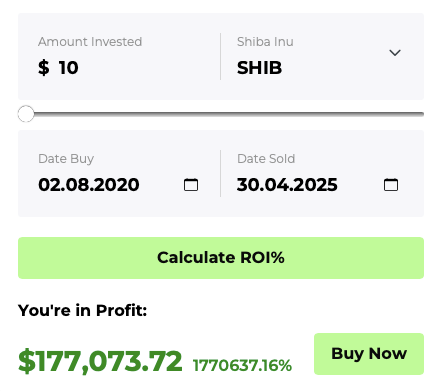Click the 1770637.16% ROI percentage
Screen dimensions: 439x391
(x=242, y=366)
